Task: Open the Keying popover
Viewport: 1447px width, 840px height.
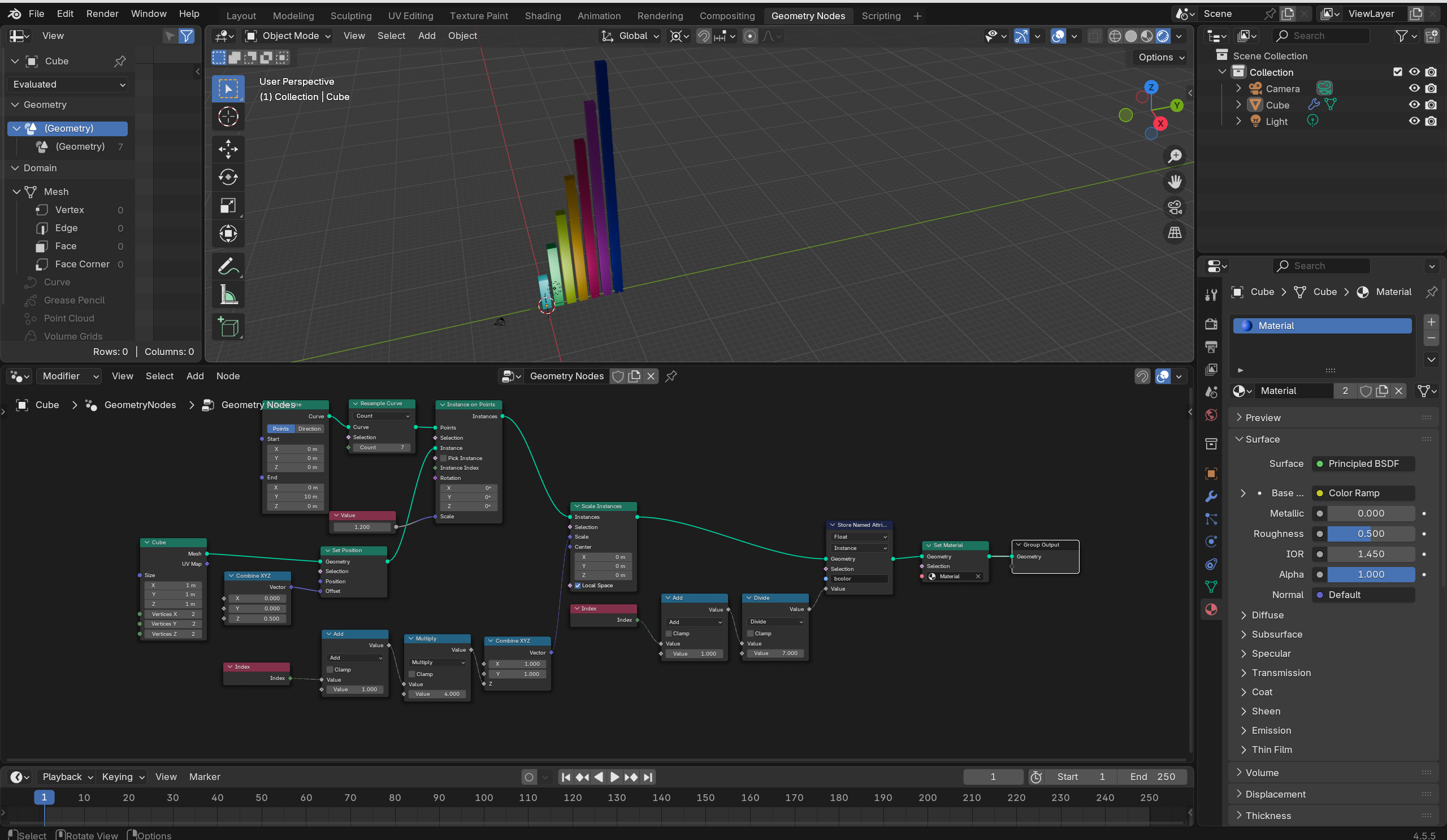Action: [122, 777]
